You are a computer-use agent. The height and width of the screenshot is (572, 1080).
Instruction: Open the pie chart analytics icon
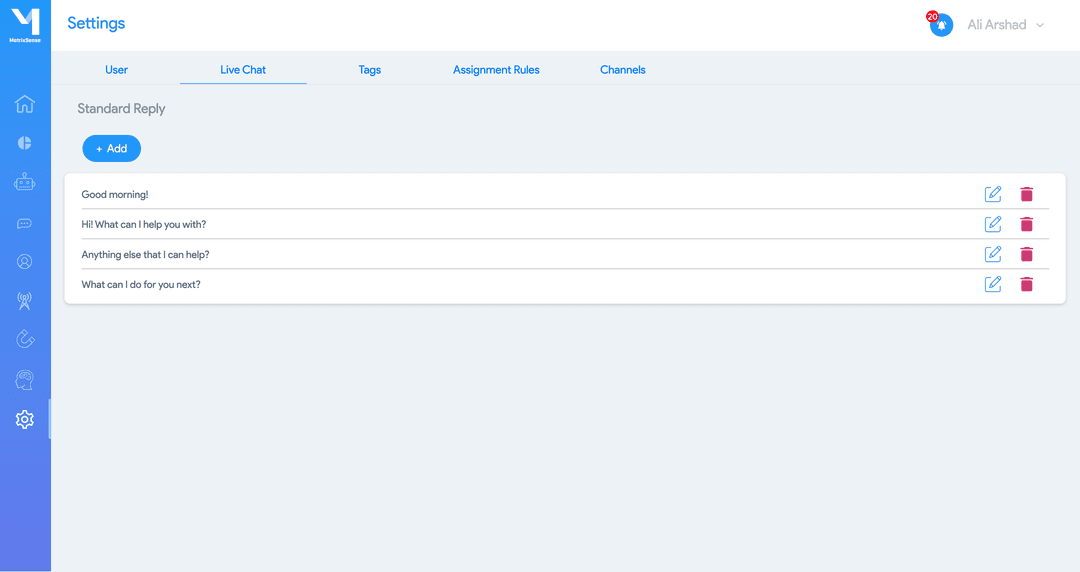pyautogui.click(x=25, y=143)
